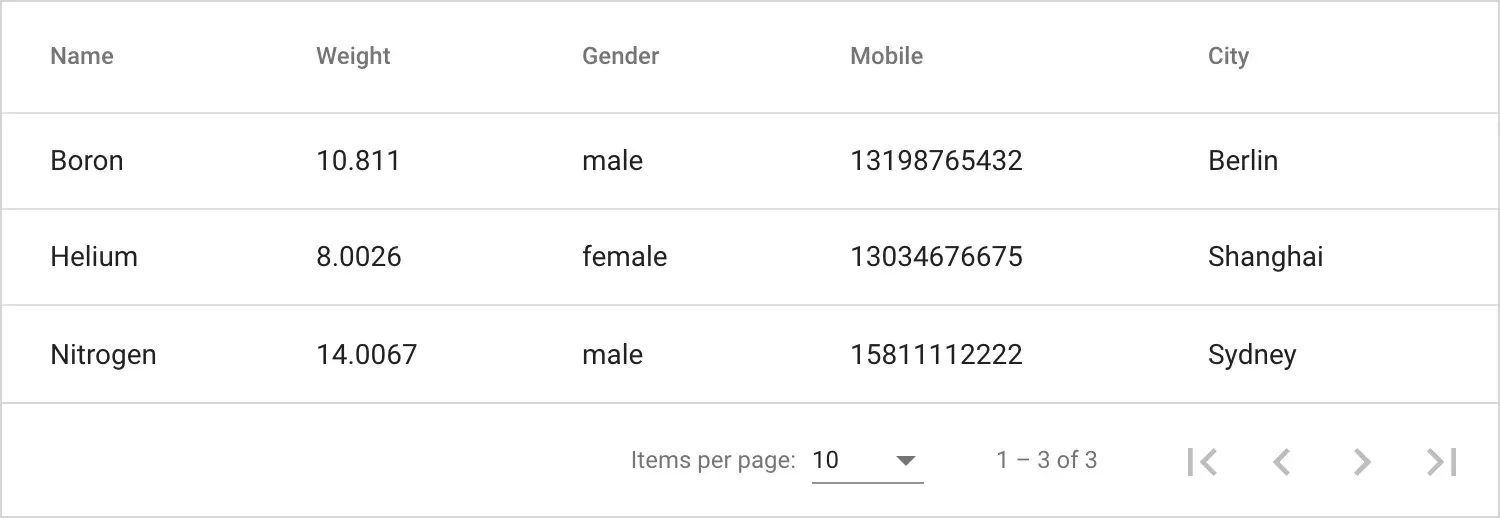
Task: Click the previous page arrow
Action: [x=1282, y=461]
